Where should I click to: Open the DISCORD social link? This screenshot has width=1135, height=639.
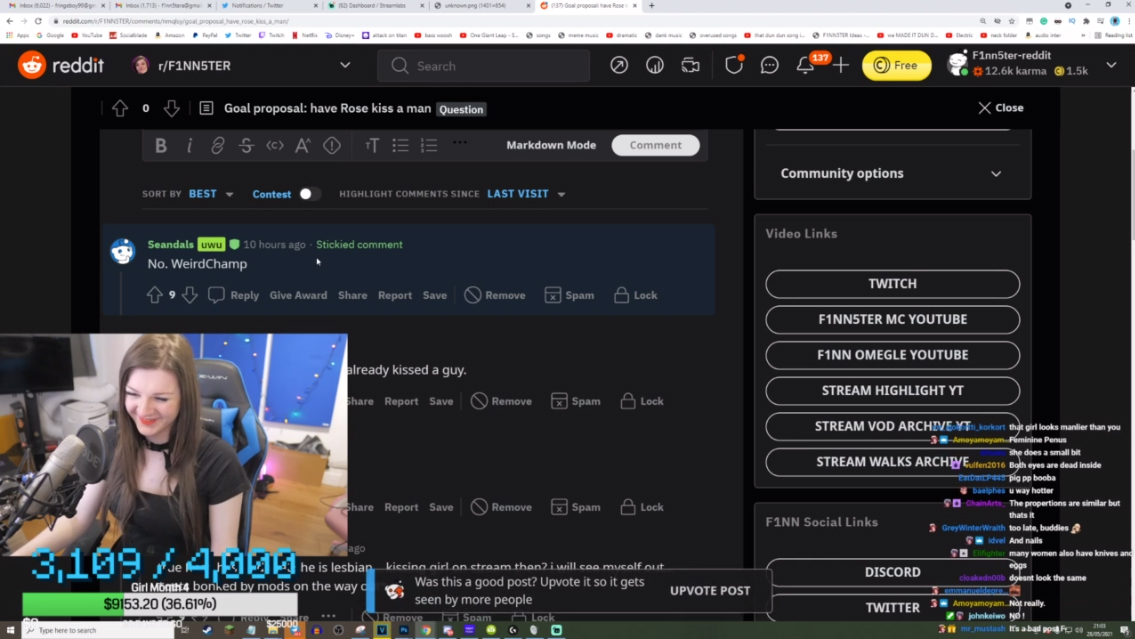[x=893, y=572]
